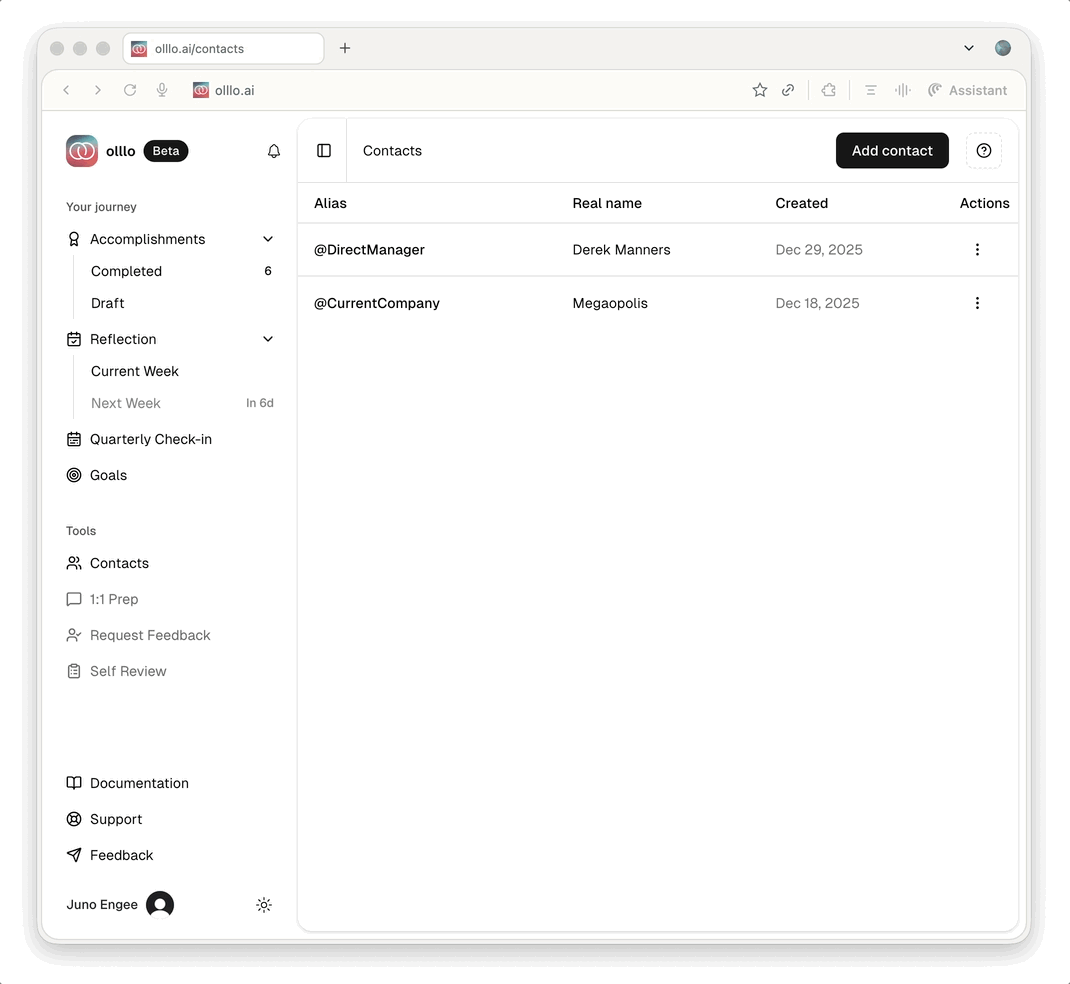Open the Documentation link
The width and height of the screenshot is (1070, 984).
point(139,783)
